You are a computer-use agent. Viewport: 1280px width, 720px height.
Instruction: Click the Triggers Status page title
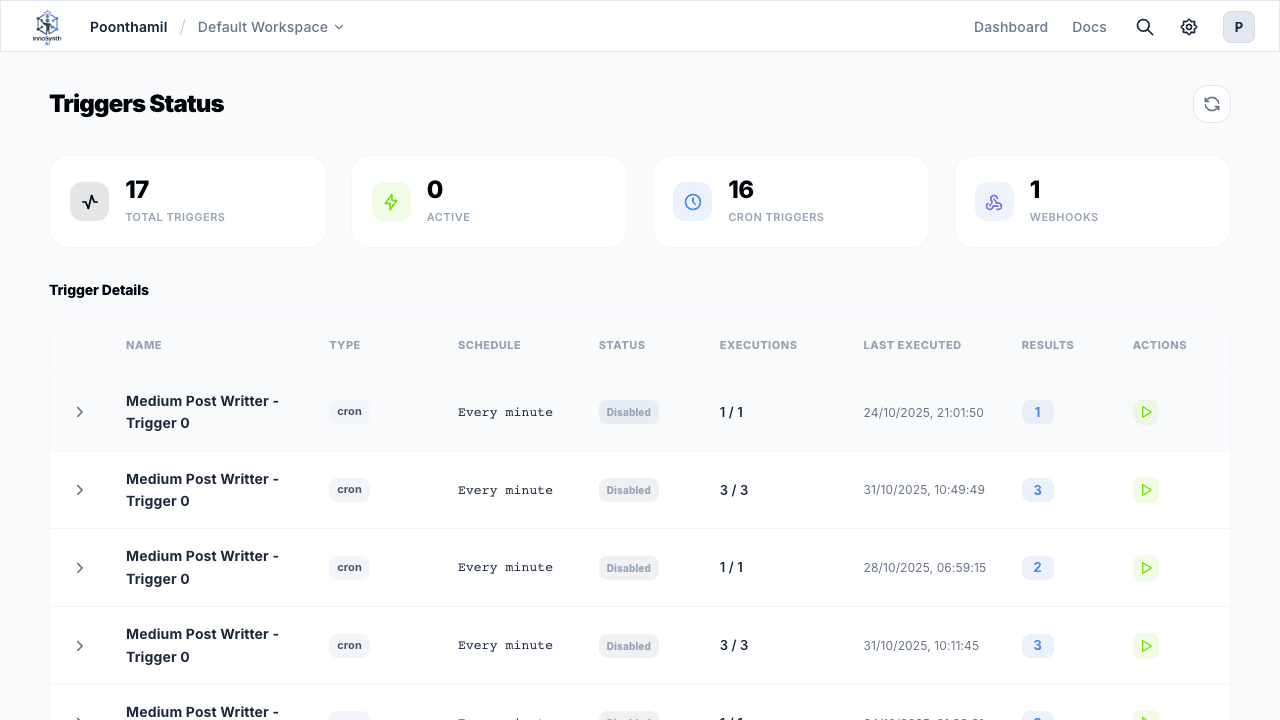[x=137, y=104]
